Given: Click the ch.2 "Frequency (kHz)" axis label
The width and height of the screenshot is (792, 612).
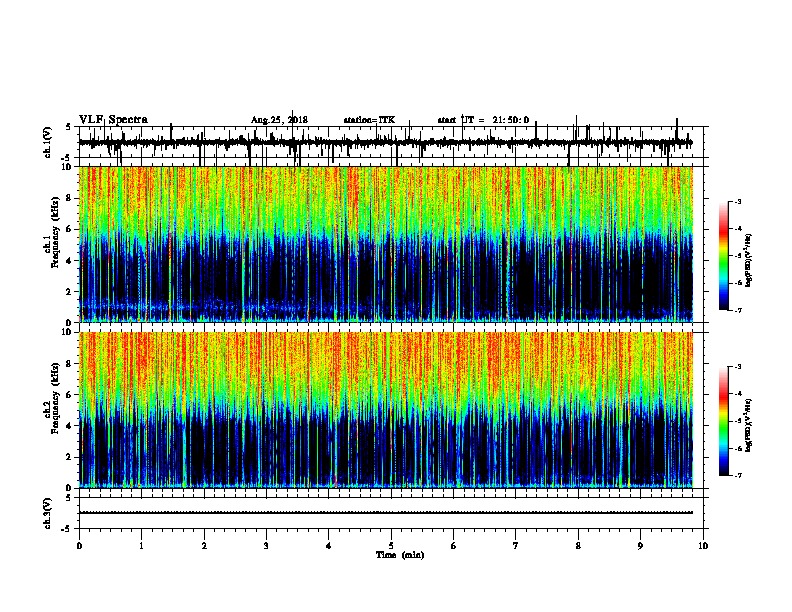Looking at the screenshot, I should pyautogui.click(x=55, y=398).
